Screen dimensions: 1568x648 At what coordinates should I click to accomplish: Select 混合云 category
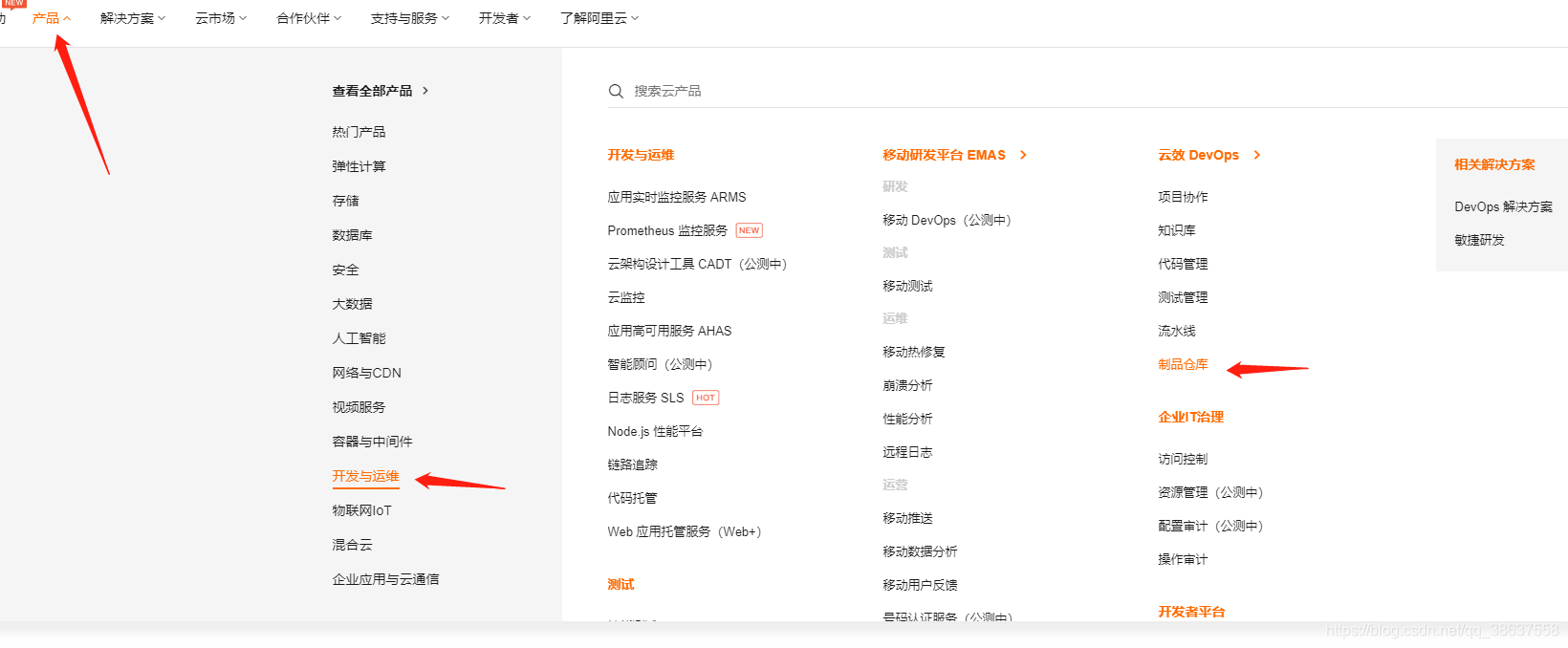(x=352, y=545)
